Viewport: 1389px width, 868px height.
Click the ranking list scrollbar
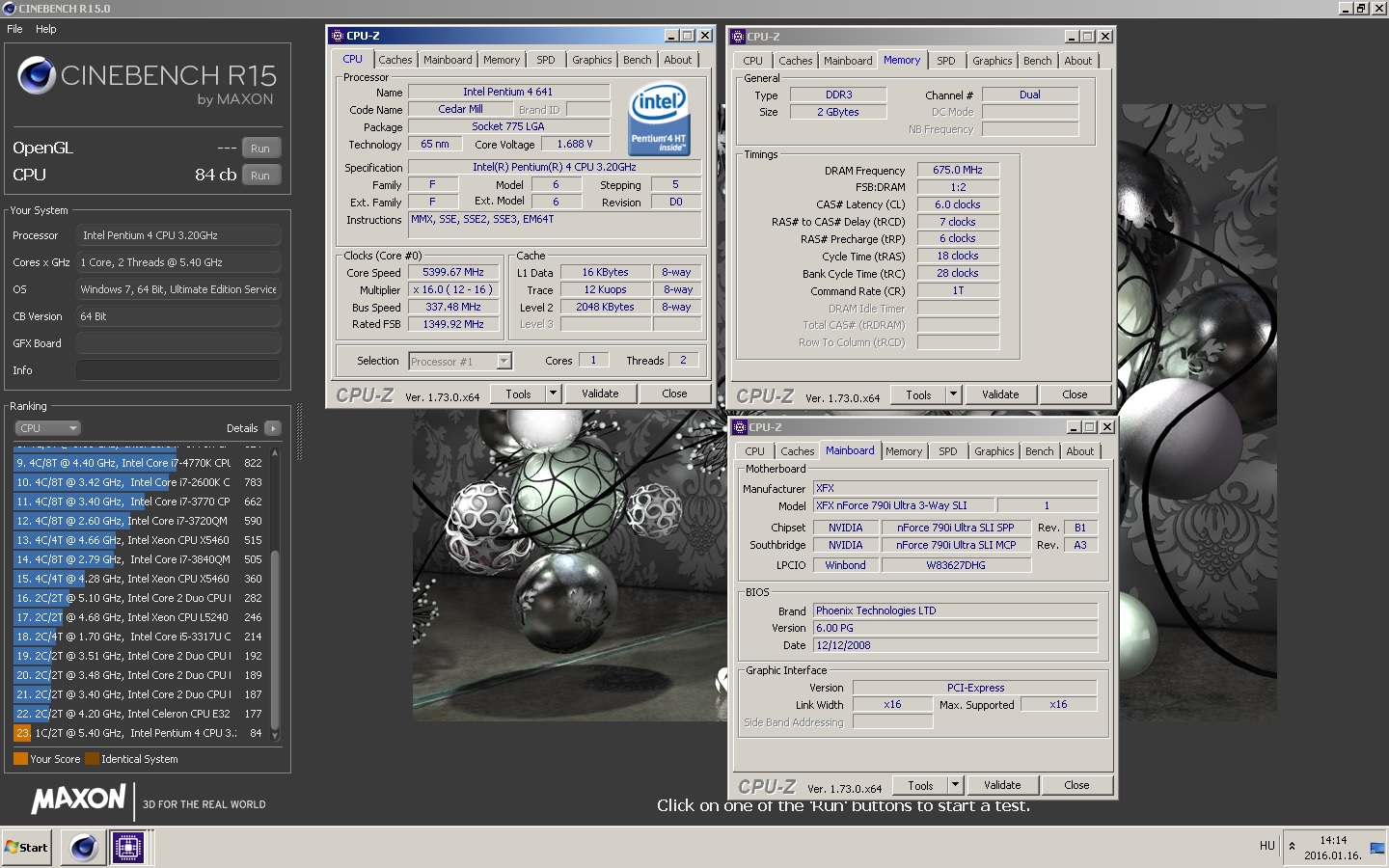pos(275,637)
